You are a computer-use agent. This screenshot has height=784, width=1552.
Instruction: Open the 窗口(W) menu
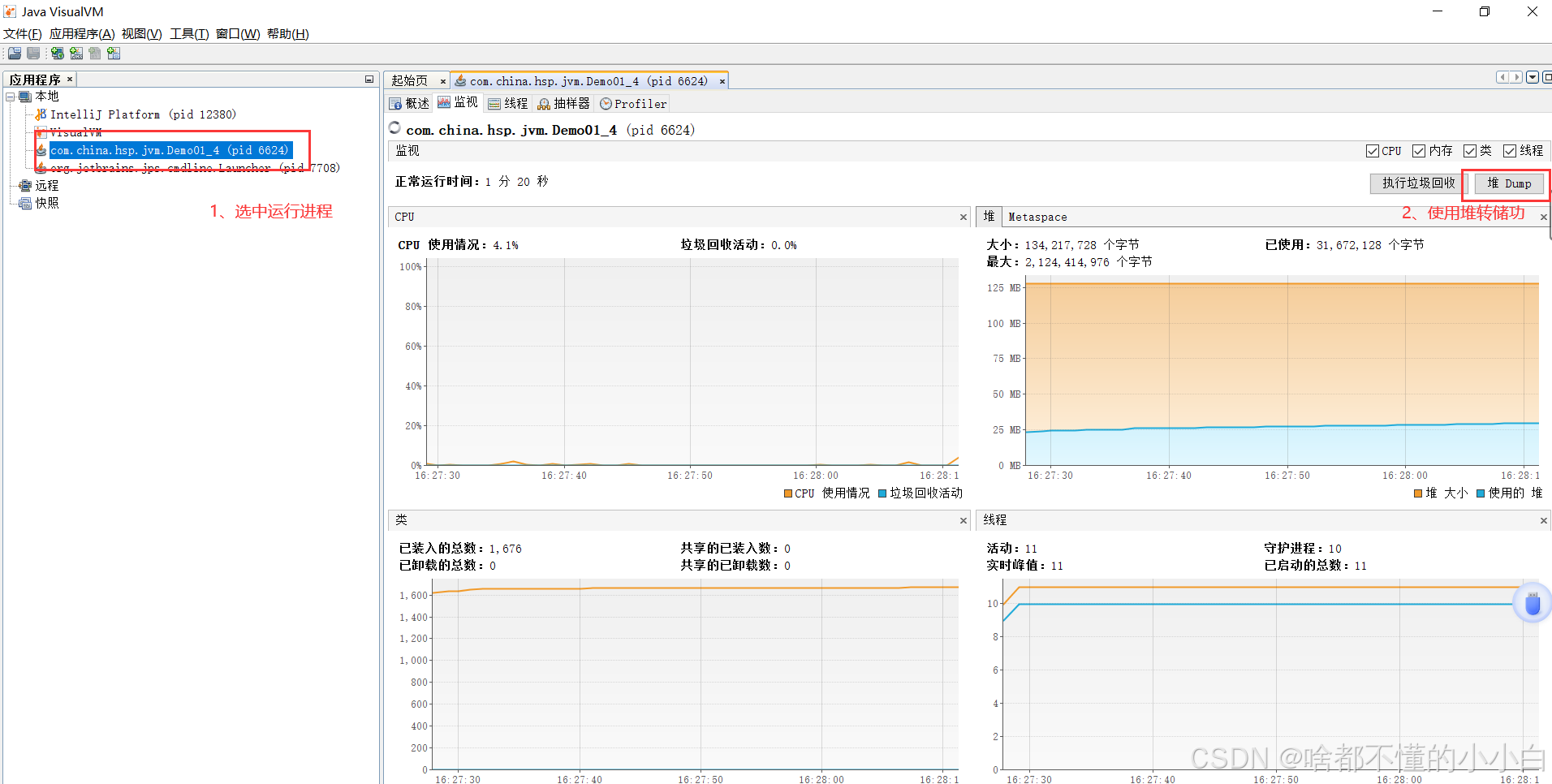[238, 34]
